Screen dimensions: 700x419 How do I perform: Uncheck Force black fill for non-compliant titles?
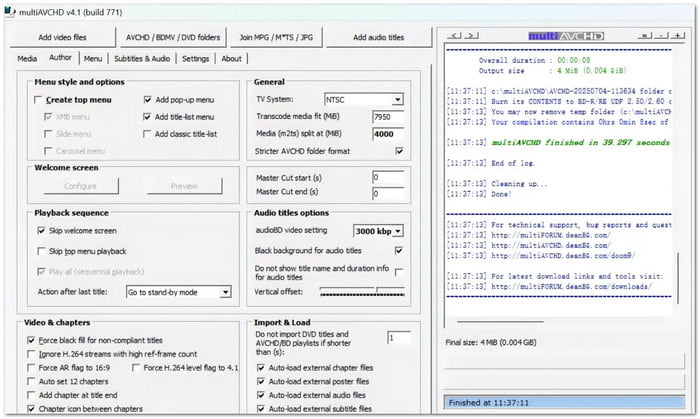point(31,340)
